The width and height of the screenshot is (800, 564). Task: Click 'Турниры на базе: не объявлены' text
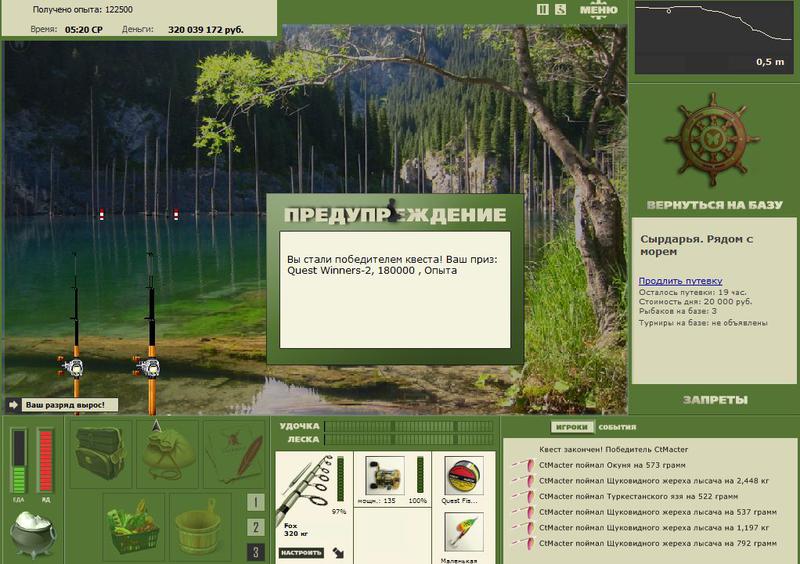coord(703,323)
